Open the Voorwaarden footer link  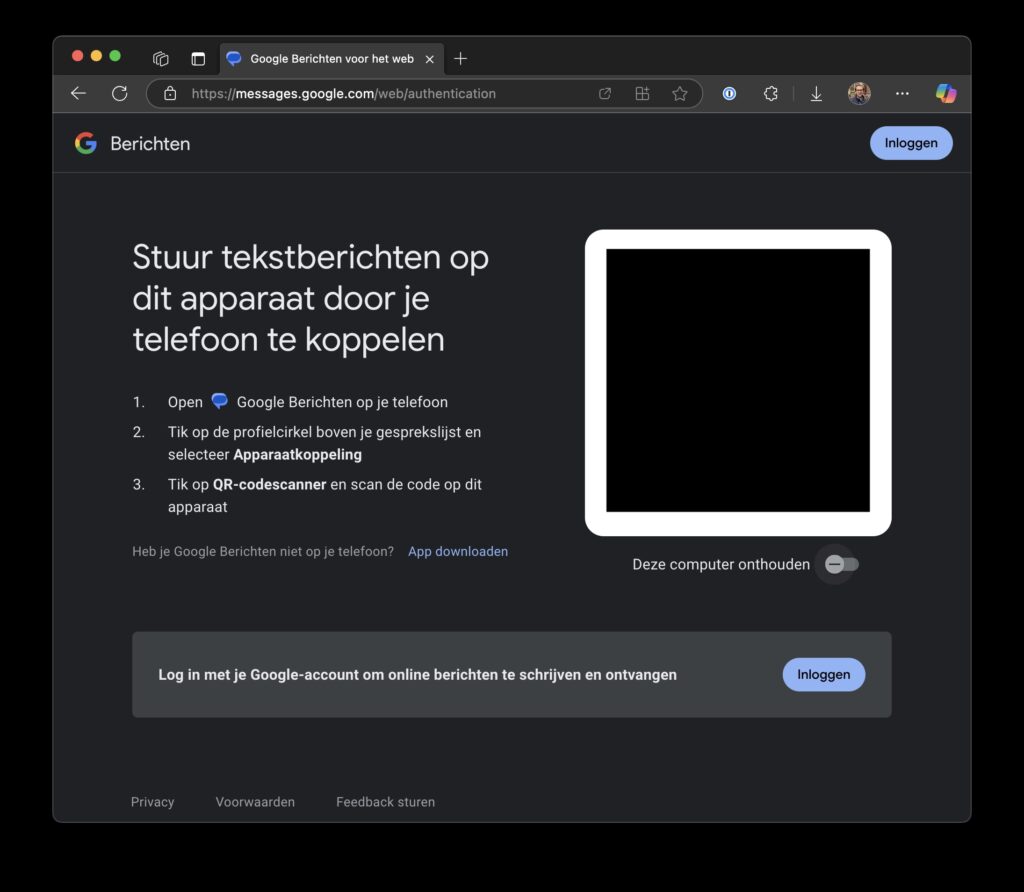255,802
